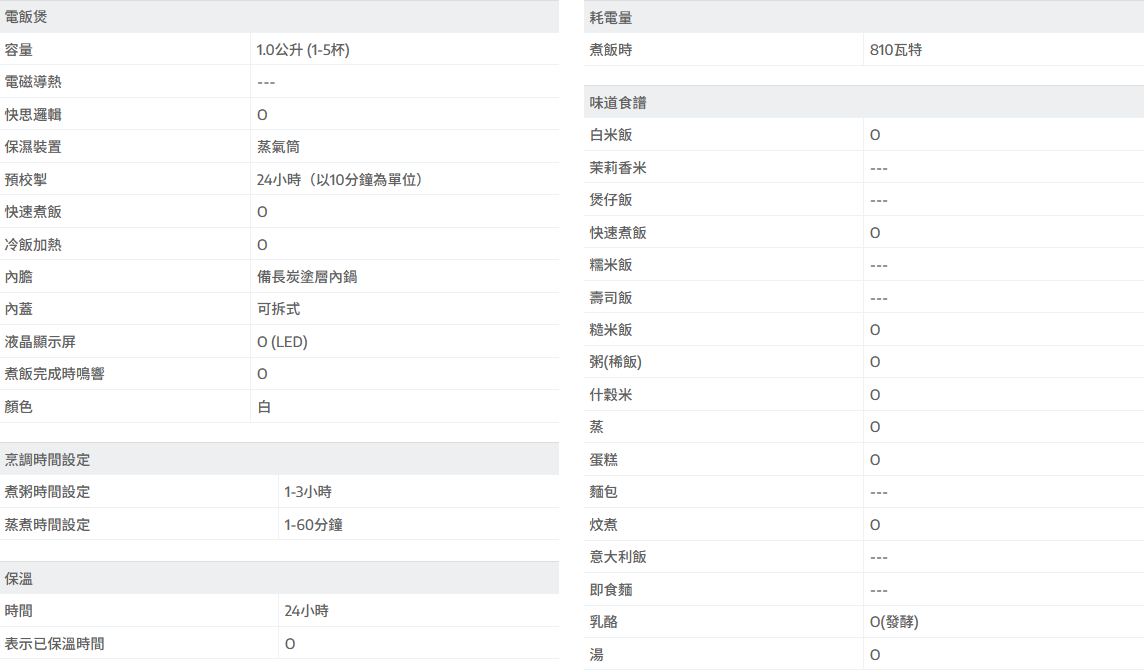
Task: Click the 意大利飯 row label
Action: click(x=618, y=557)
